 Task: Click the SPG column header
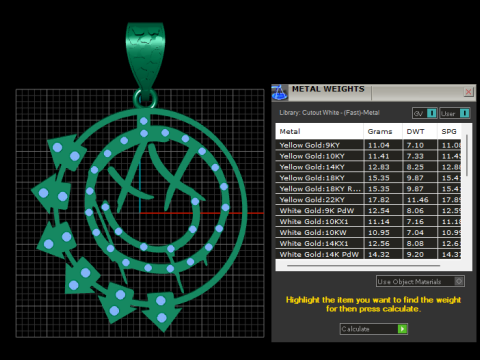click(449, 131)
